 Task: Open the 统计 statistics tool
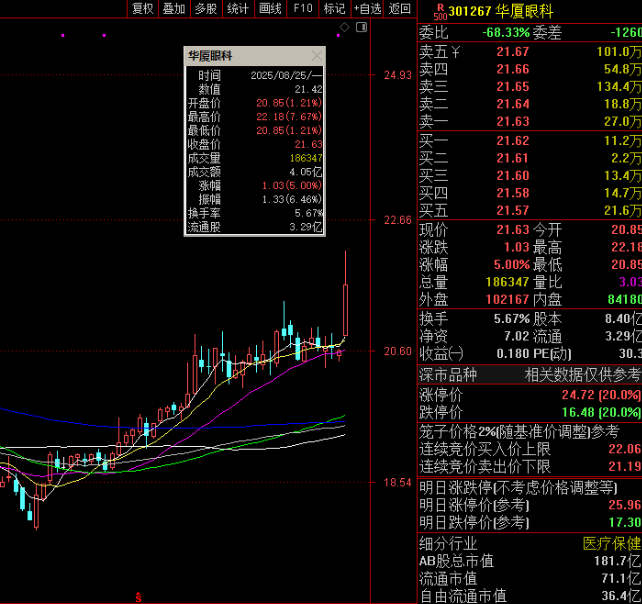[x=238, y=8]
